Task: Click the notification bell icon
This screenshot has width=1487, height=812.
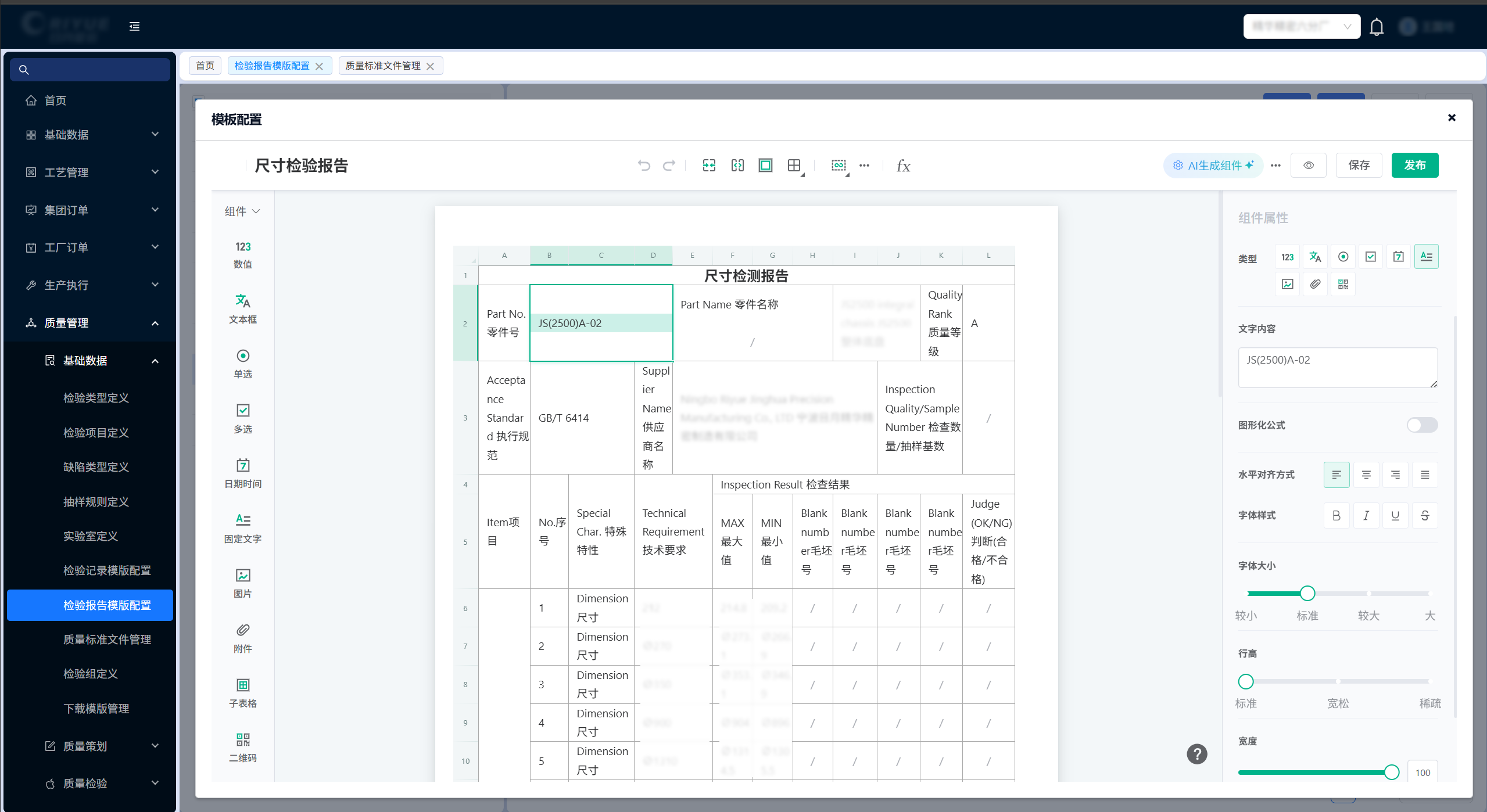Action: (x=1376, y=27)
